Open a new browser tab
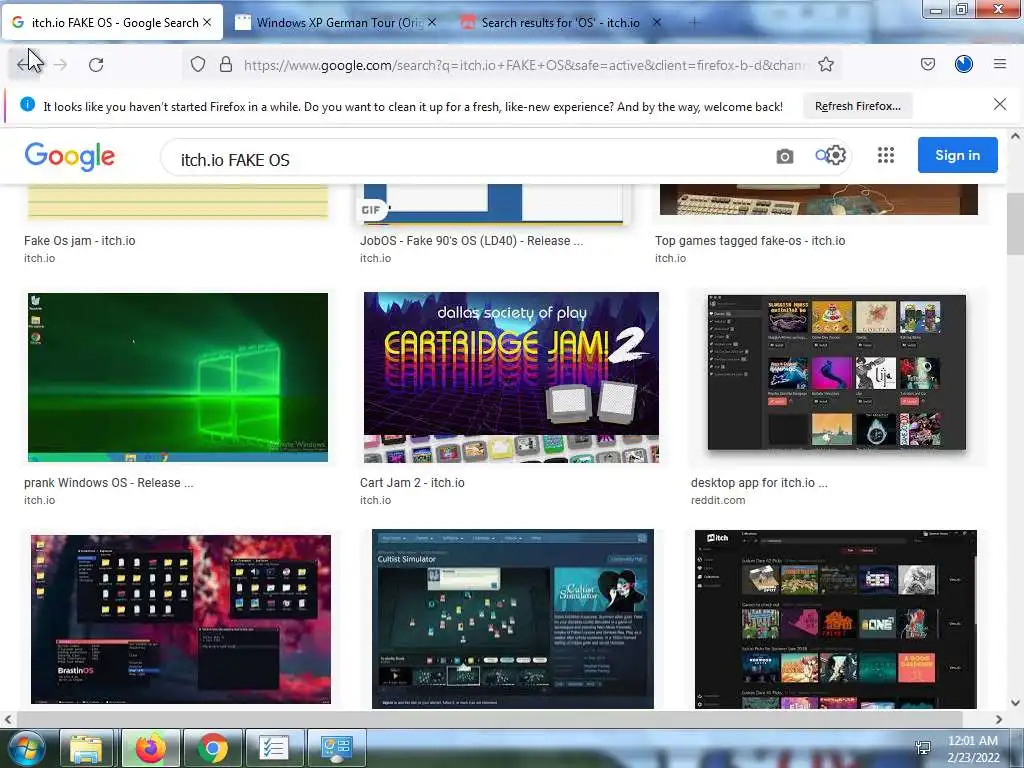1024x768 pixels. (694, 23)
